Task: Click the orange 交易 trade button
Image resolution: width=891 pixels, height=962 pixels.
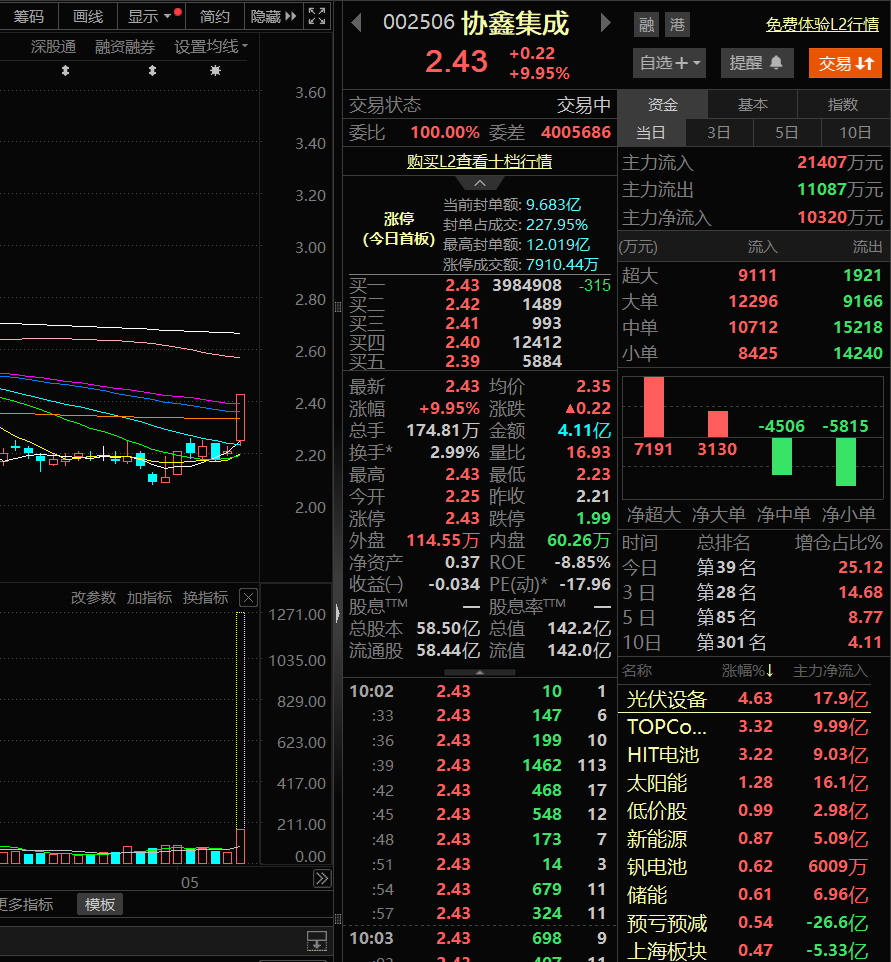Action: click(846, 63)
